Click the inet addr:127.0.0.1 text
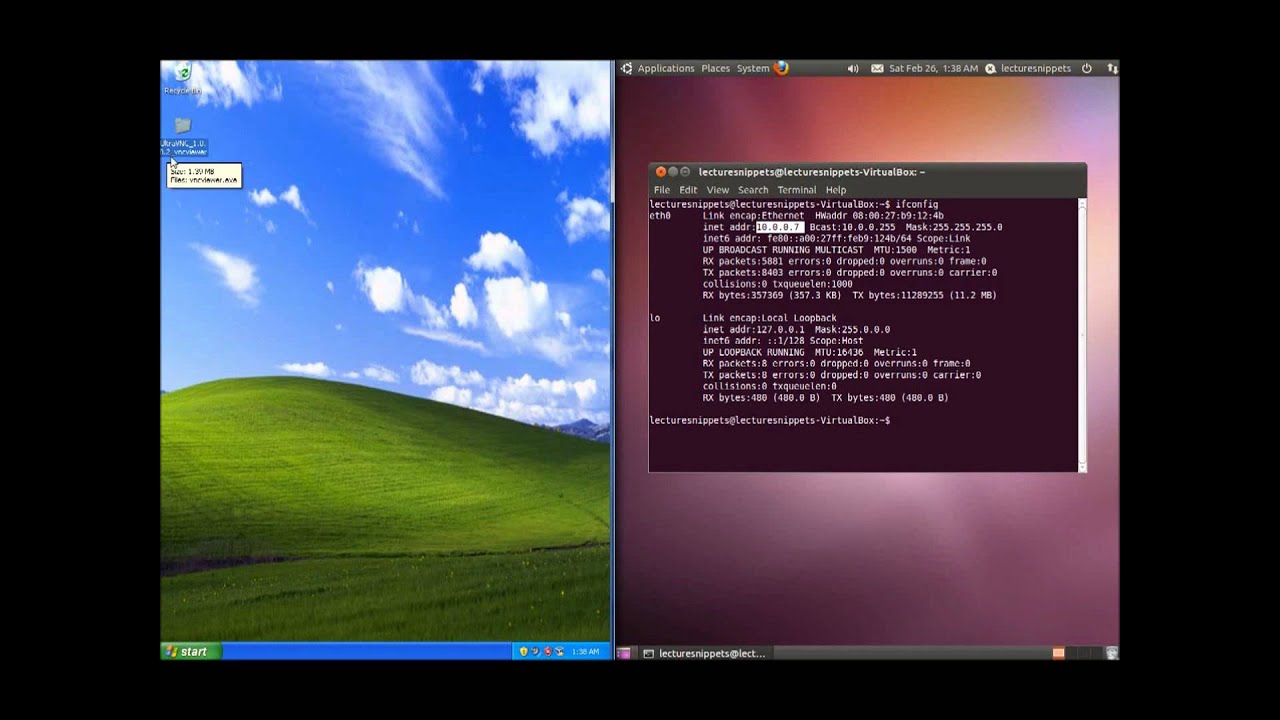Viewport: 1280px width, 720px height. 755,329
